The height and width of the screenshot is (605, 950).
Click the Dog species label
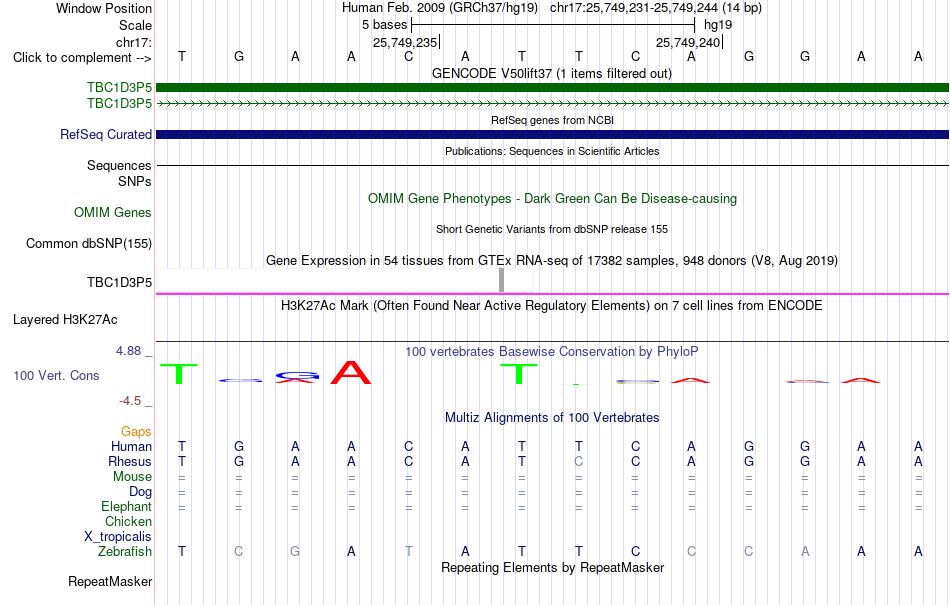(140, 492)
